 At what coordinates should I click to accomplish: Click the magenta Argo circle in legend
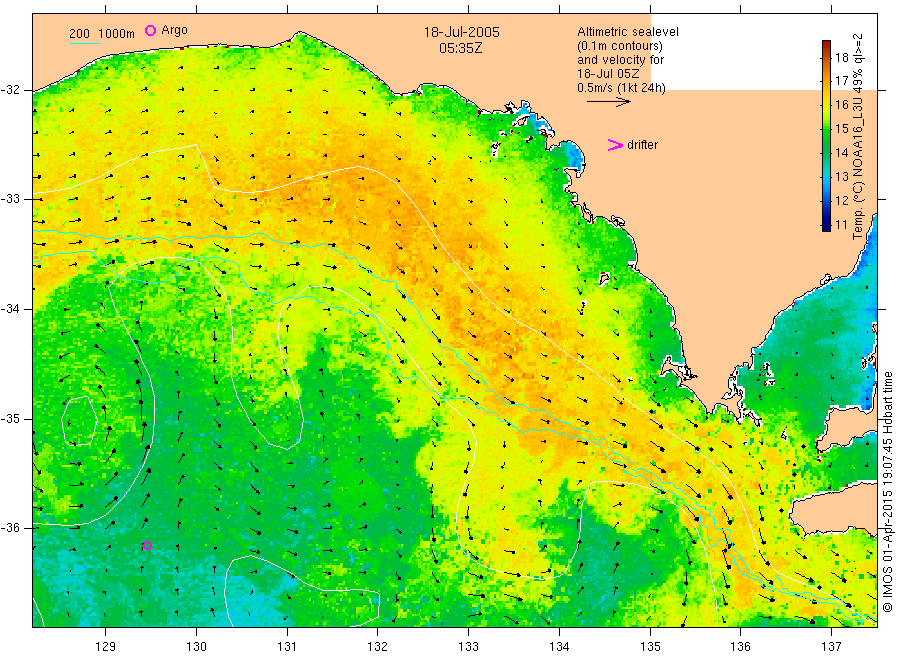pyautogui.click(x=150, y=30)
